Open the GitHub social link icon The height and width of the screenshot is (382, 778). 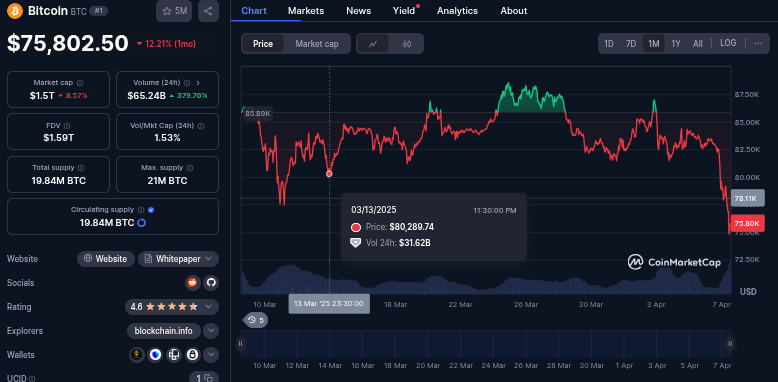coord(211,283)
